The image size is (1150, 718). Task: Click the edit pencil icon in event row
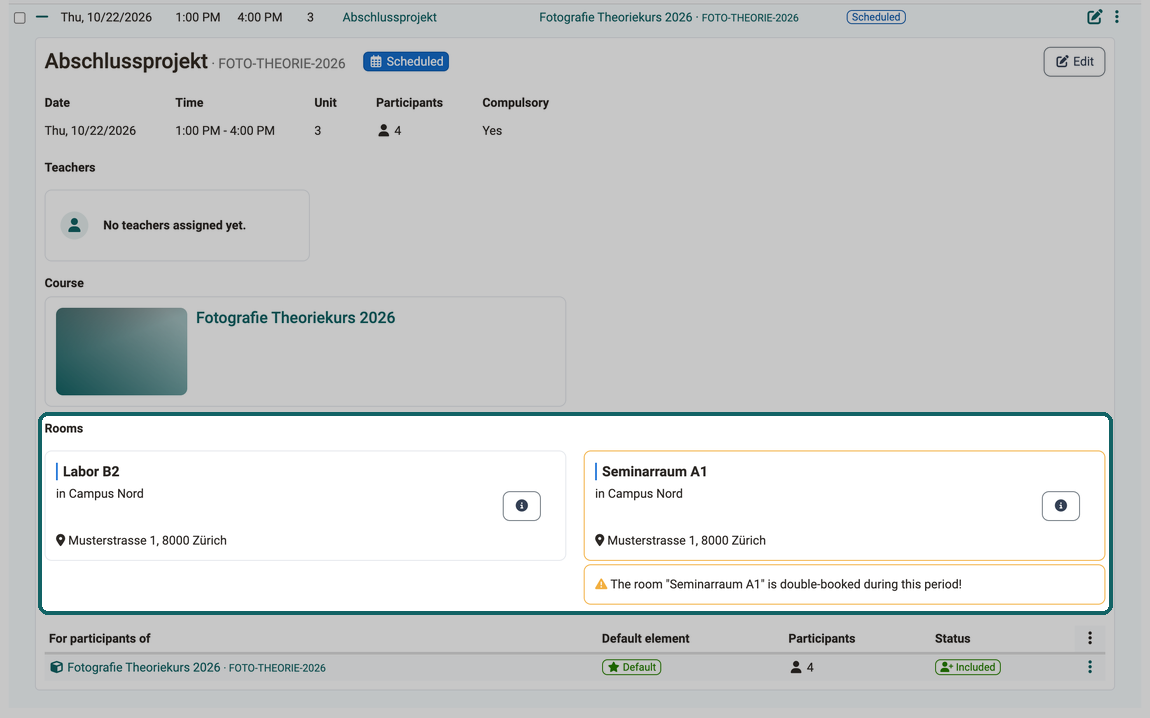1094,17
